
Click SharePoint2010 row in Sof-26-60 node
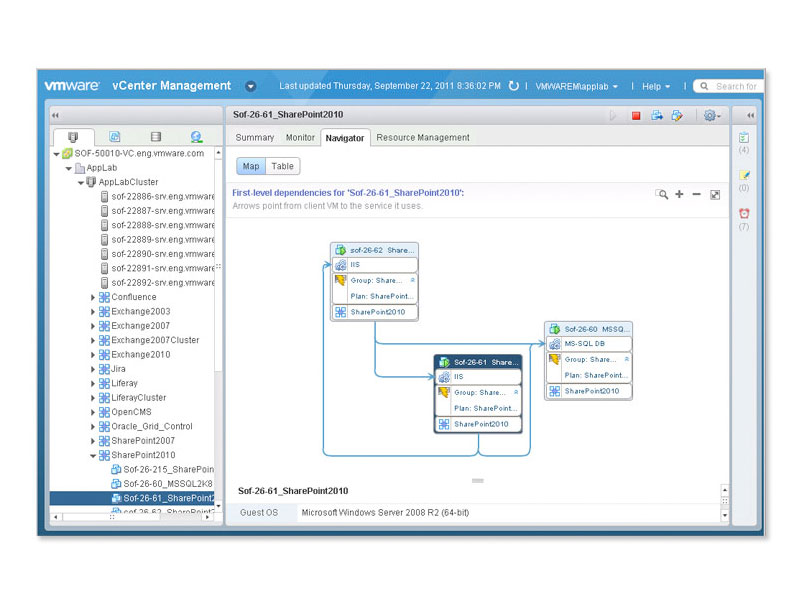tap(588, 391)
